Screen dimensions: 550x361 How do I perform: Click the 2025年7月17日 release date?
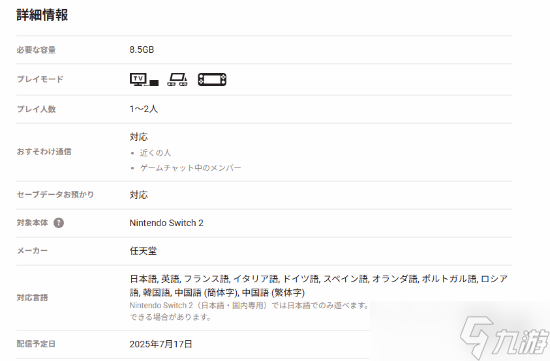click(161, 344)
